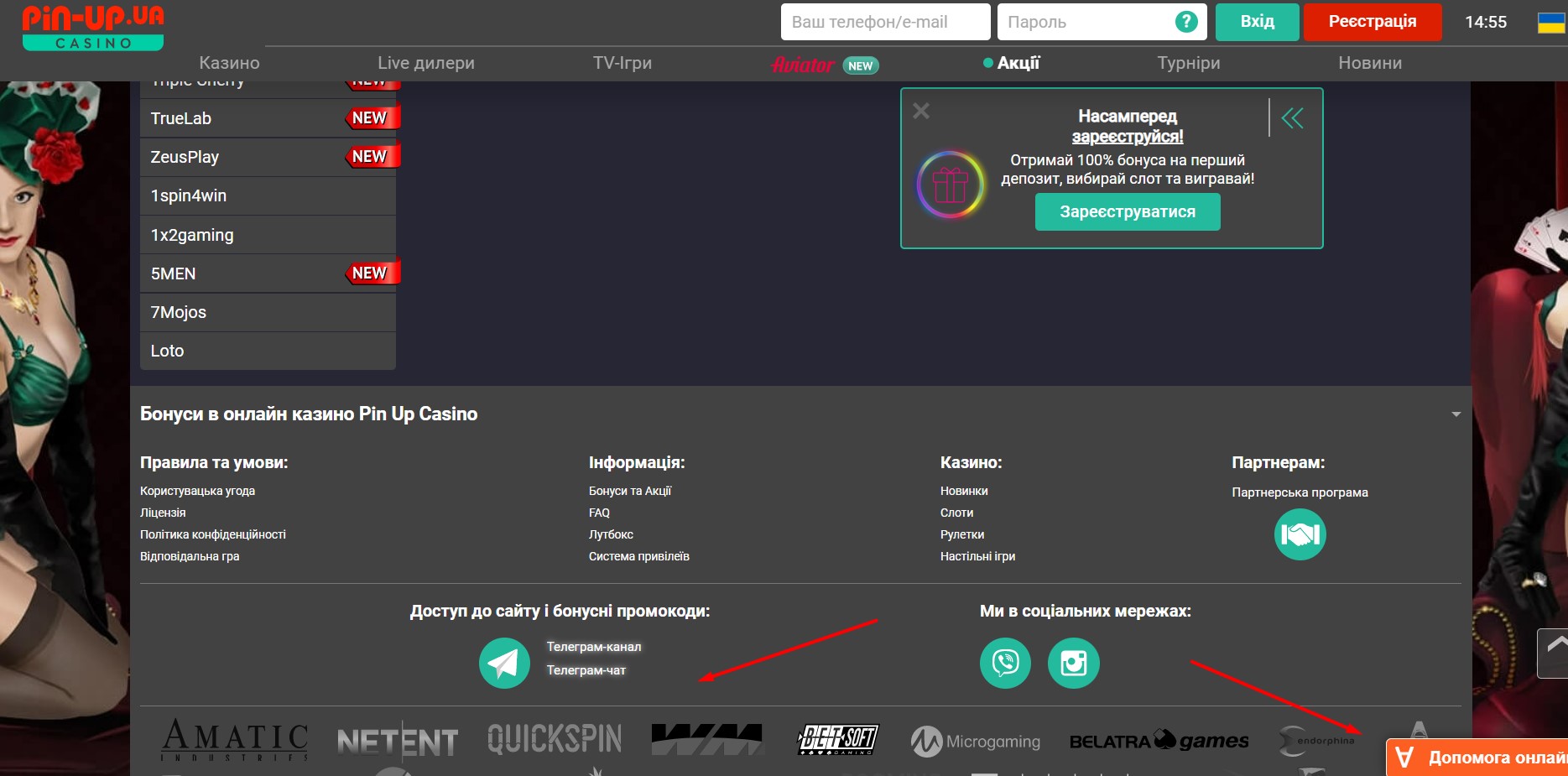Click the Endorphina provider logo
1568x776 pixels.
tap(1317, 741)
